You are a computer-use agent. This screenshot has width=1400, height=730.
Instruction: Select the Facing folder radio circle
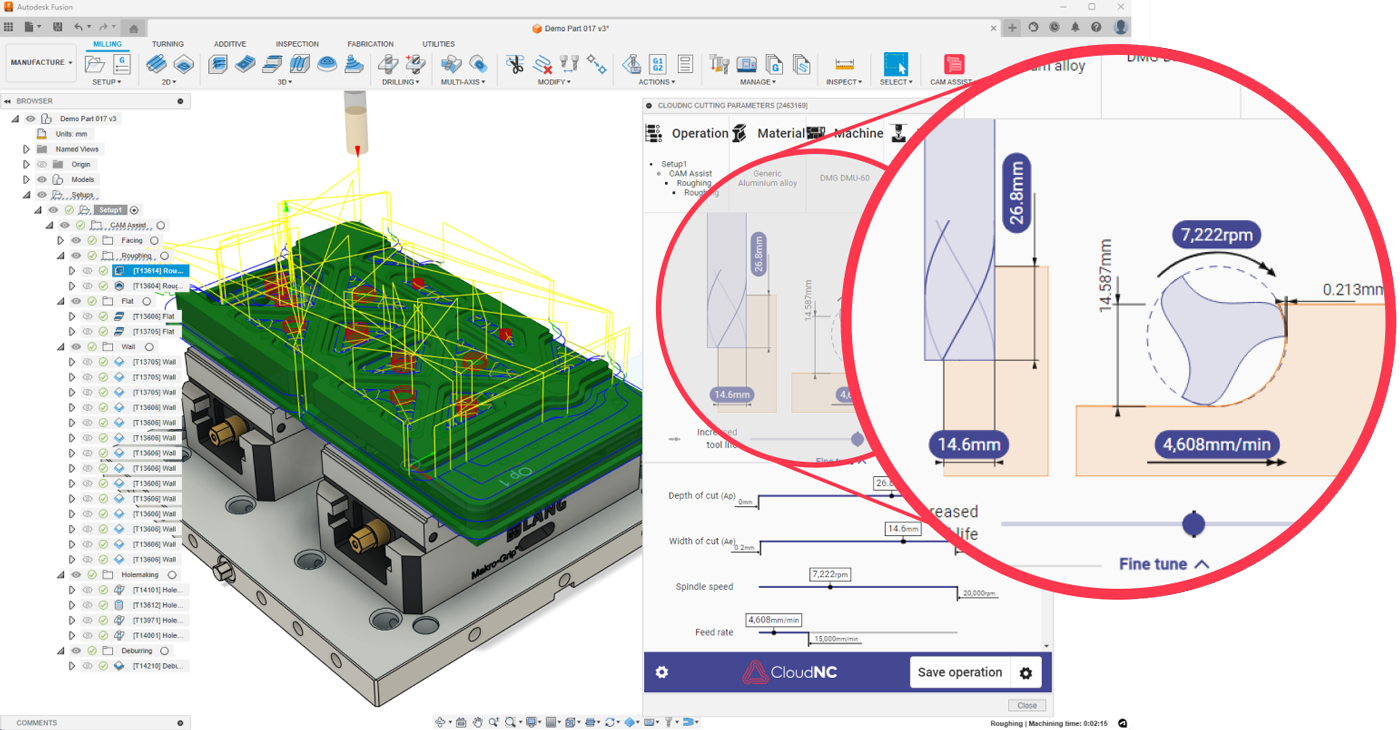154,240
